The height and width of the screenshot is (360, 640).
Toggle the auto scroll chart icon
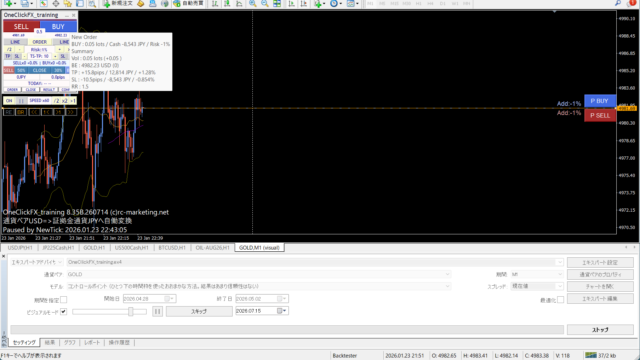click(x=291, y=4)
